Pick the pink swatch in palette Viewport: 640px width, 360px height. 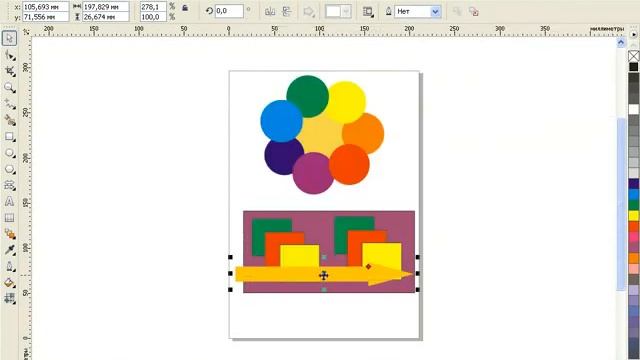pyautogui.click(x=633, y=237)
